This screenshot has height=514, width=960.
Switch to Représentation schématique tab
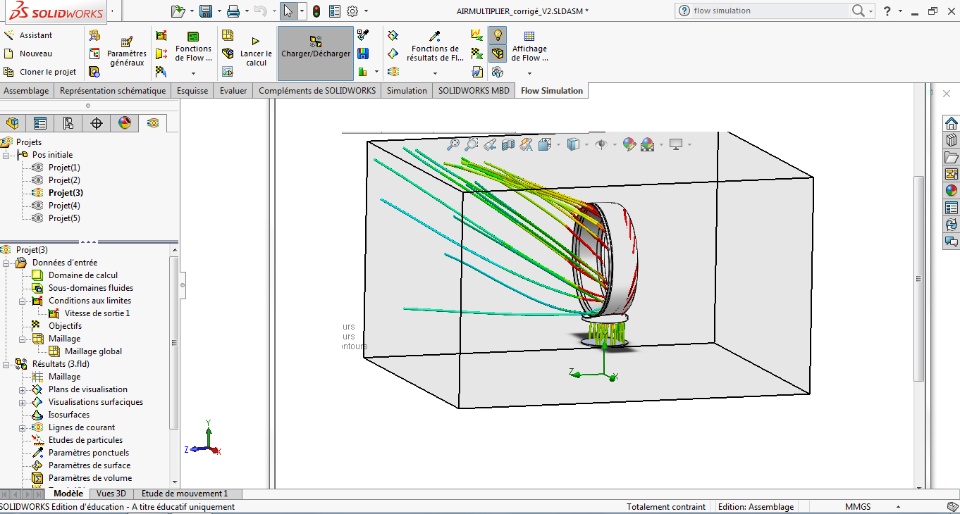tap(113, 91)
